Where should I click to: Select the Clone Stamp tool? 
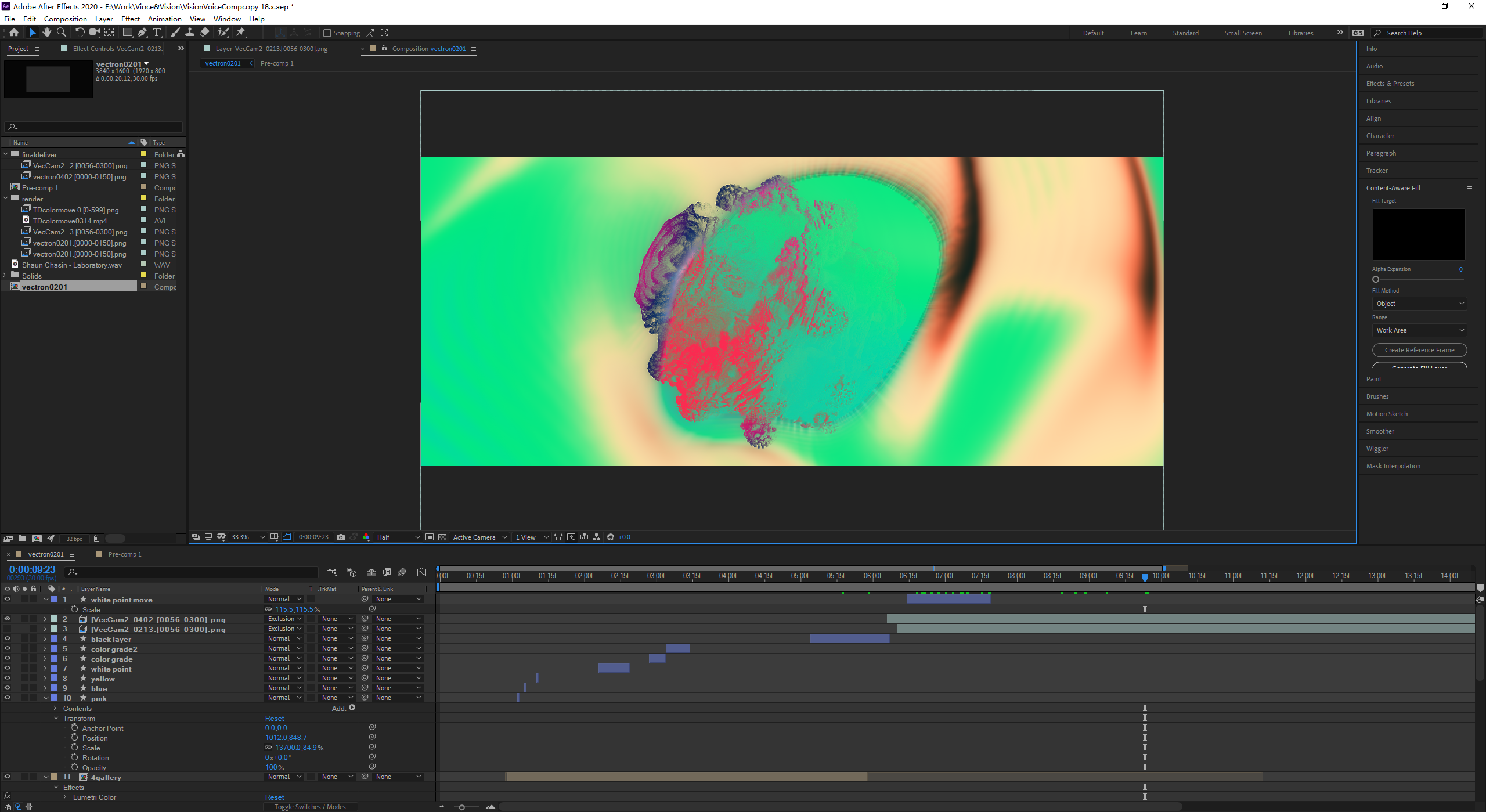tap(190, 33)
